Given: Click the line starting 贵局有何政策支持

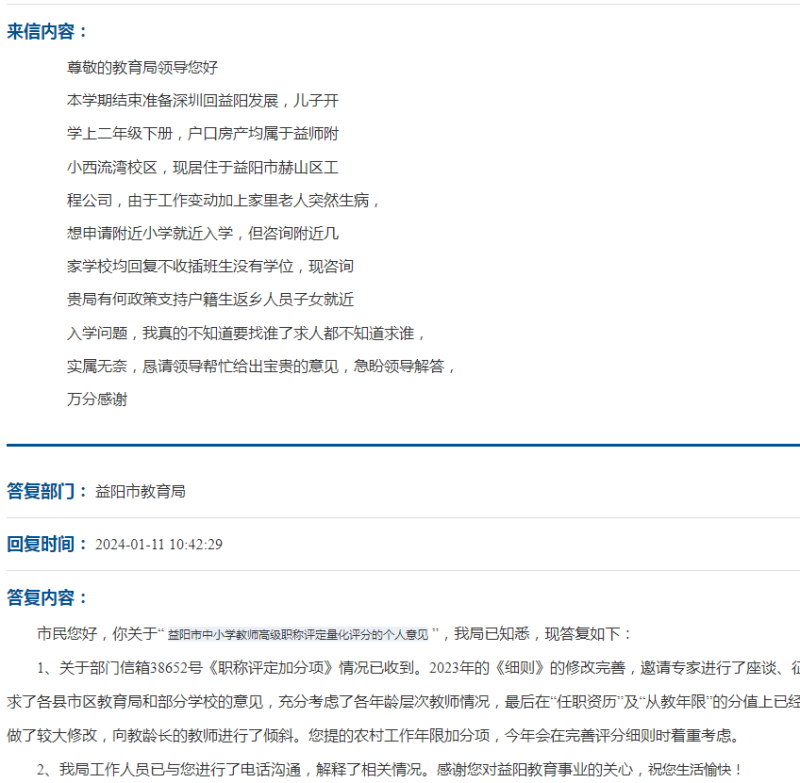Looking at the screenshot, I should click(210, 299).
